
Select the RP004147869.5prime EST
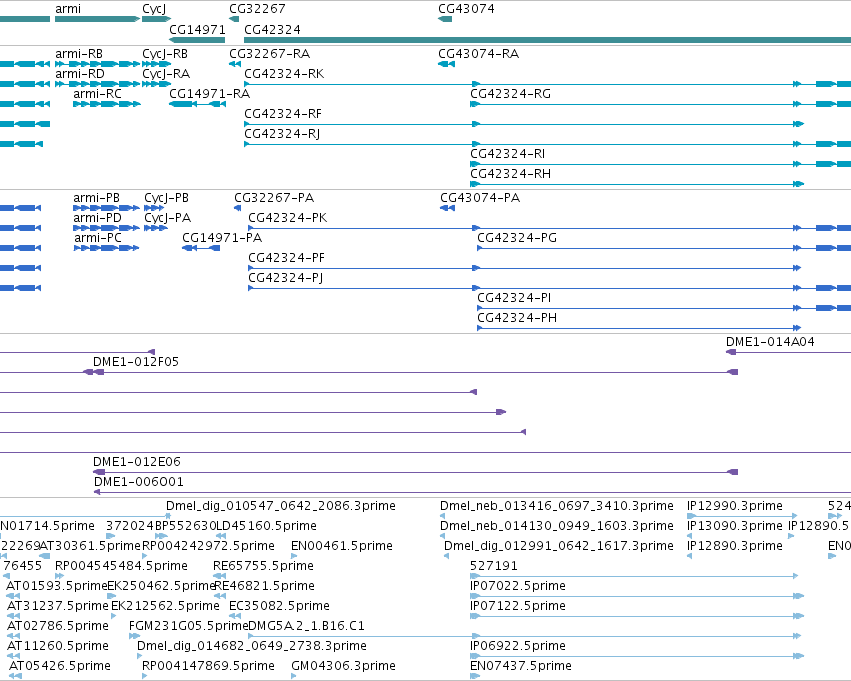(208, 667)
